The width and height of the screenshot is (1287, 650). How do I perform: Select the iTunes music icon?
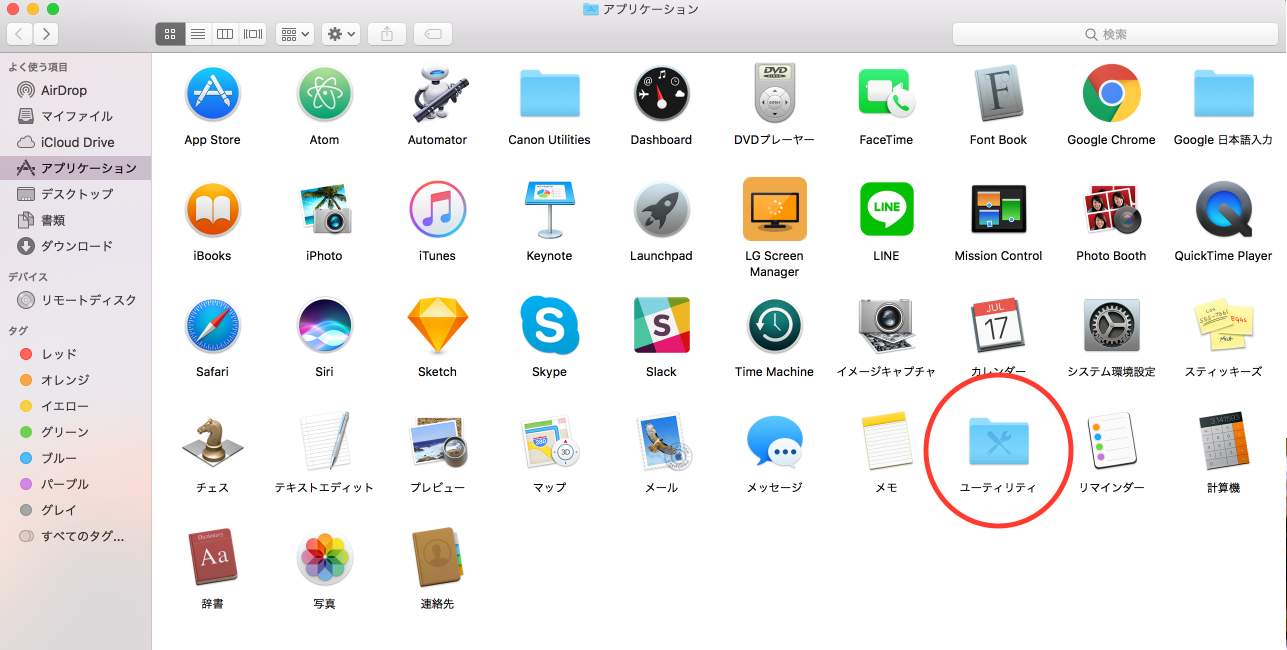tap(437, 211)
